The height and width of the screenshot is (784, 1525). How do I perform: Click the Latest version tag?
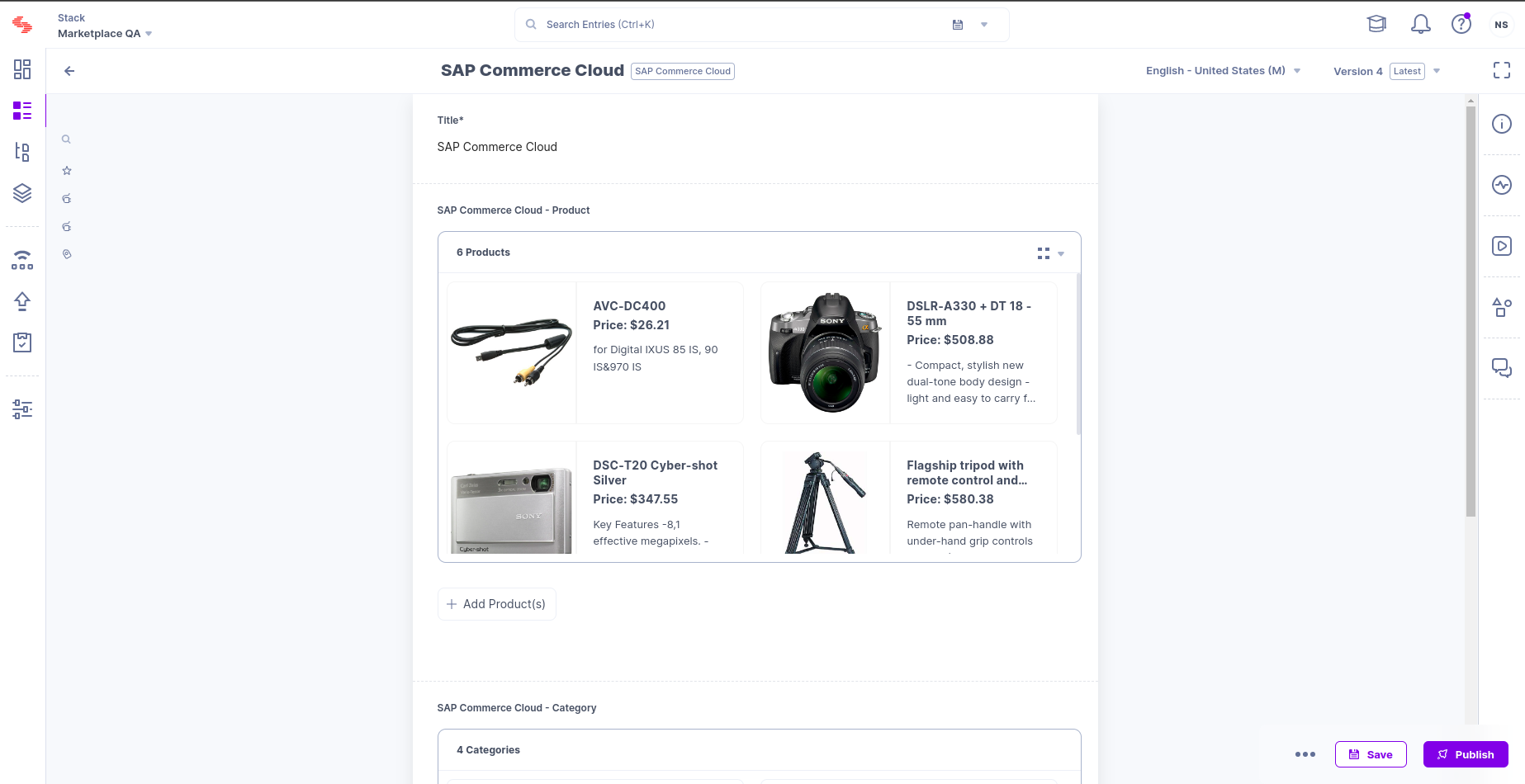point(1407,71)
